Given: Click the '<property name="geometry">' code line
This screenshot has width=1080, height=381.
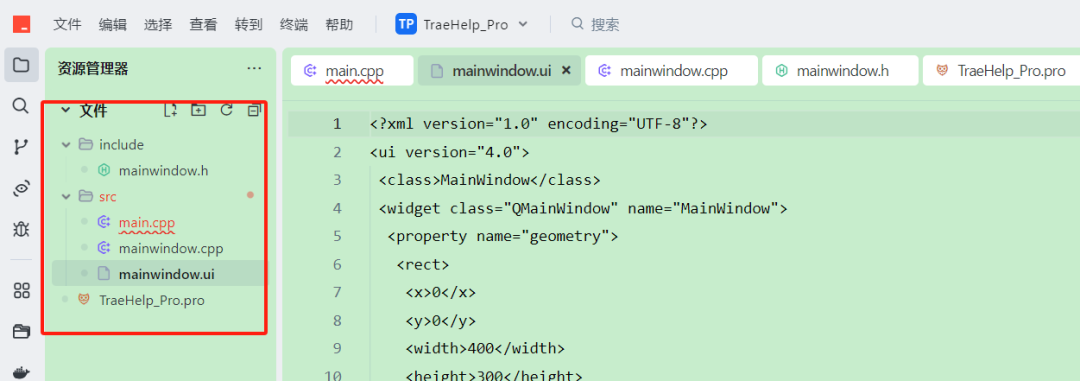Looking at the screenshot, I should pos(503,236).
